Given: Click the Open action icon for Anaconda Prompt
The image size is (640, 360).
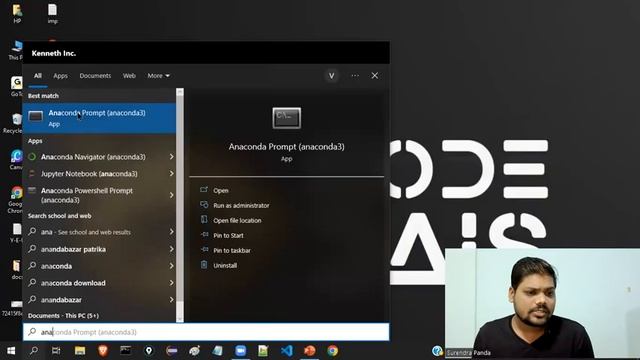Looking at the screenshot, I should coord(204,190).
